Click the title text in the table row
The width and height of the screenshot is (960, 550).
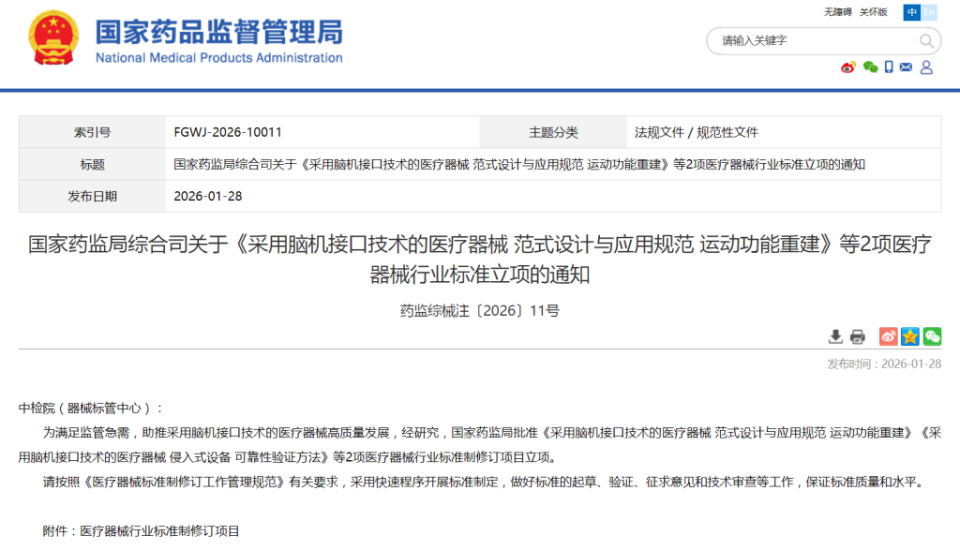[519, 164]
